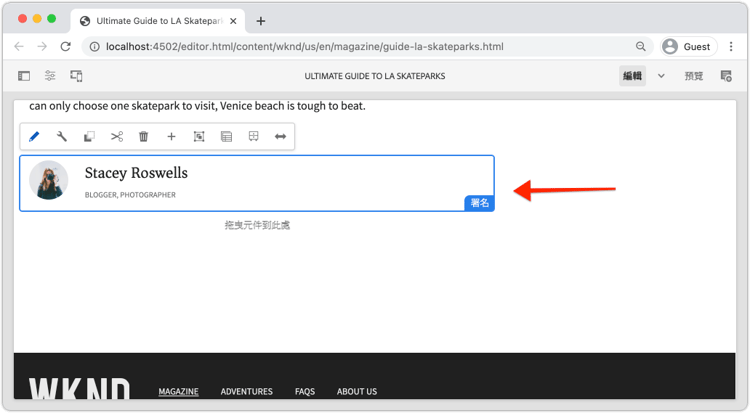
Task: Click the Stacey Roswells name text
Action: pyautogui.click(x=136, y=173)
